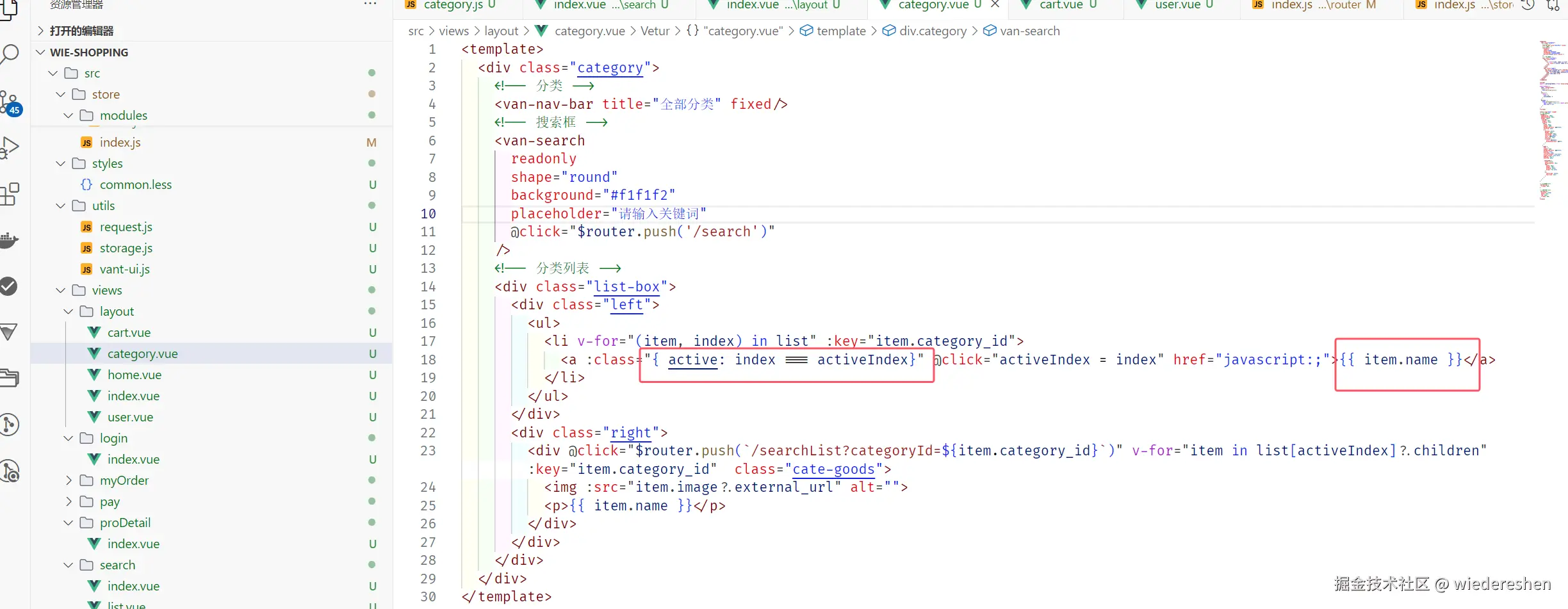Click the placeholder attribute on line 10
The height and width of the screenshot is (609, 1568).
(x=557, y=214)
